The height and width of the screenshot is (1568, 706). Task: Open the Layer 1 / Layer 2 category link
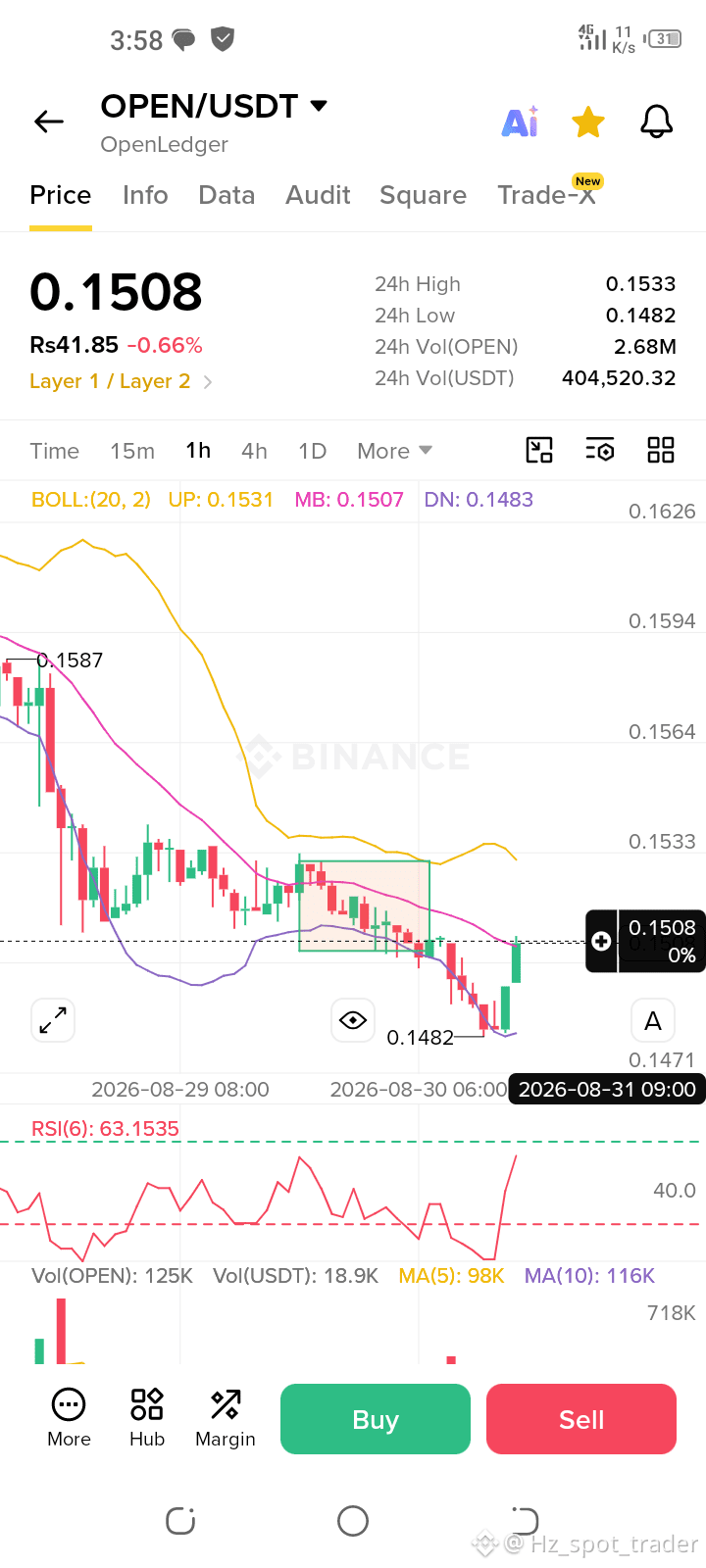tap(121, 381)
